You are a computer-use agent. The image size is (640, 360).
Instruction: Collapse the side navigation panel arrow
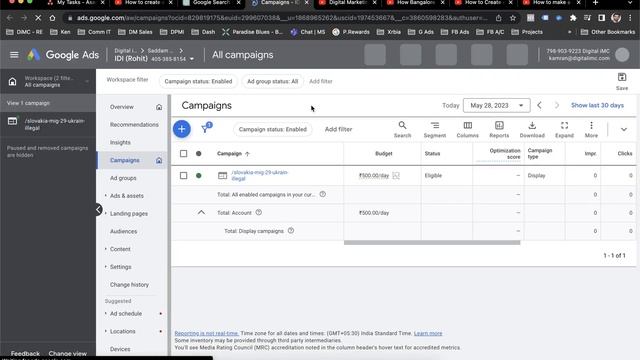[x=98, y=209]
